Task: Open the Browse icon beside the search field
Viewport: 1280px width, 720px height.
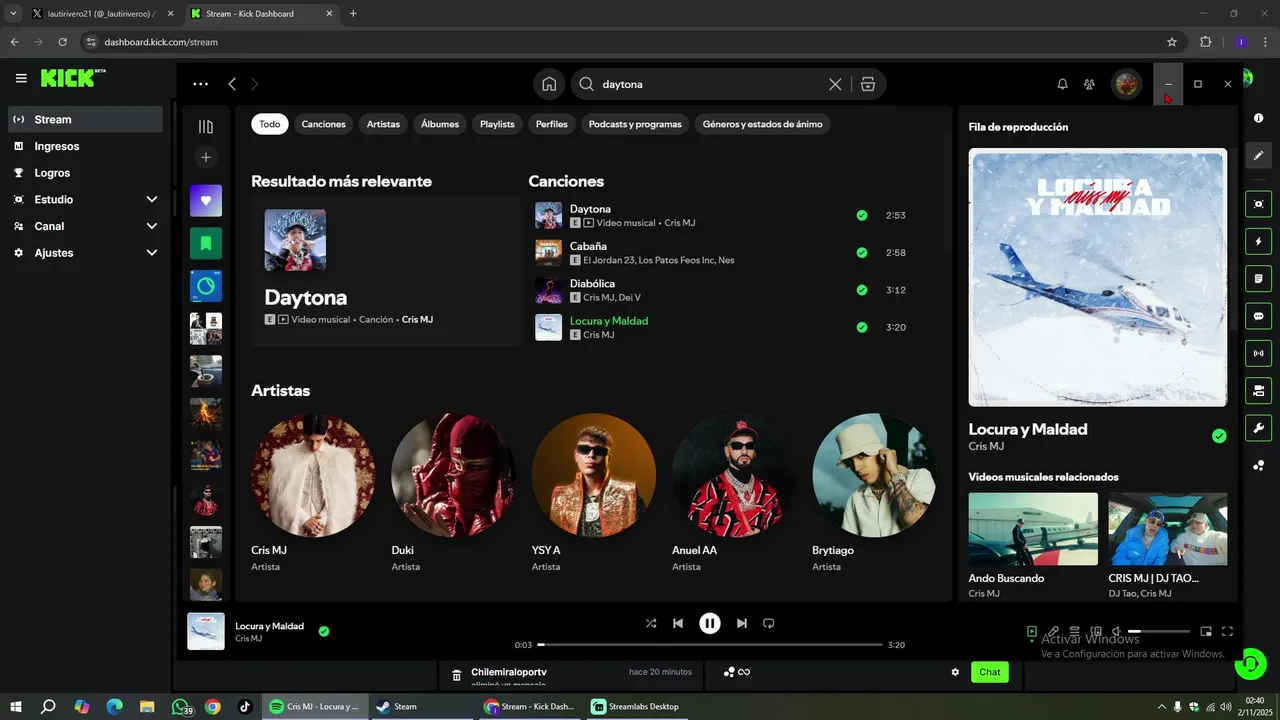Action: [867, 84]
